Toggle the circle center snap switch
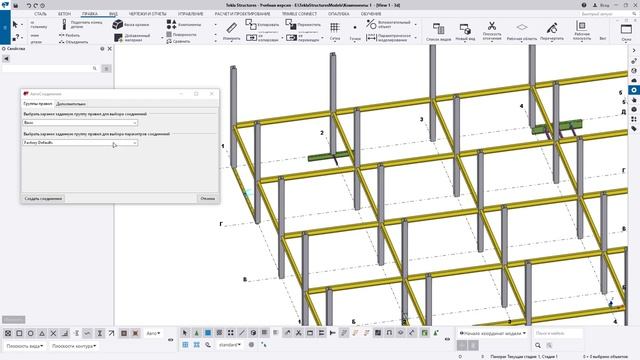The width and height of the screenshot is (640, 360). [31, 333]
